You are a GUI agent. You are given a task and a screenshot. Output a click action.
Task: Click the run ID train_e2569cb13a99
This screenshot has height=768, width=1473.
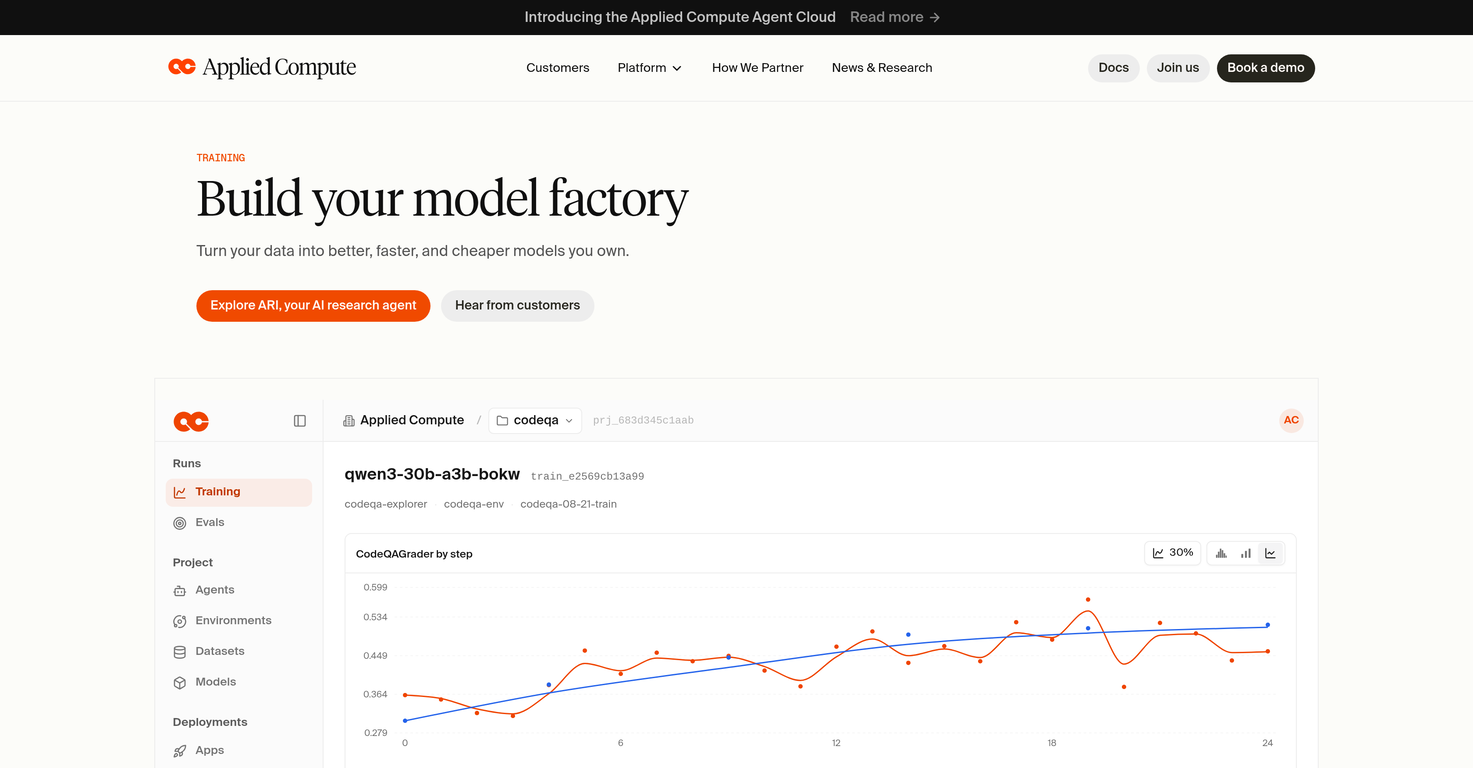[x=588, y=477]
